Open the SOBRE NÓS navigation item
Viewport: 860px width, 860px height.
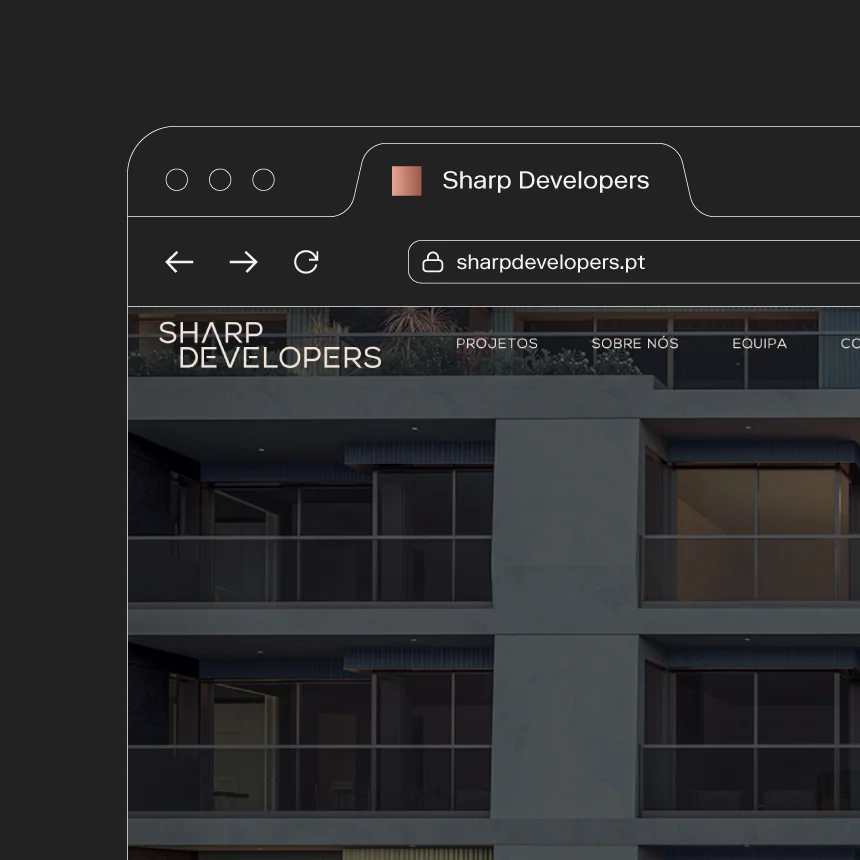[634, 343]
